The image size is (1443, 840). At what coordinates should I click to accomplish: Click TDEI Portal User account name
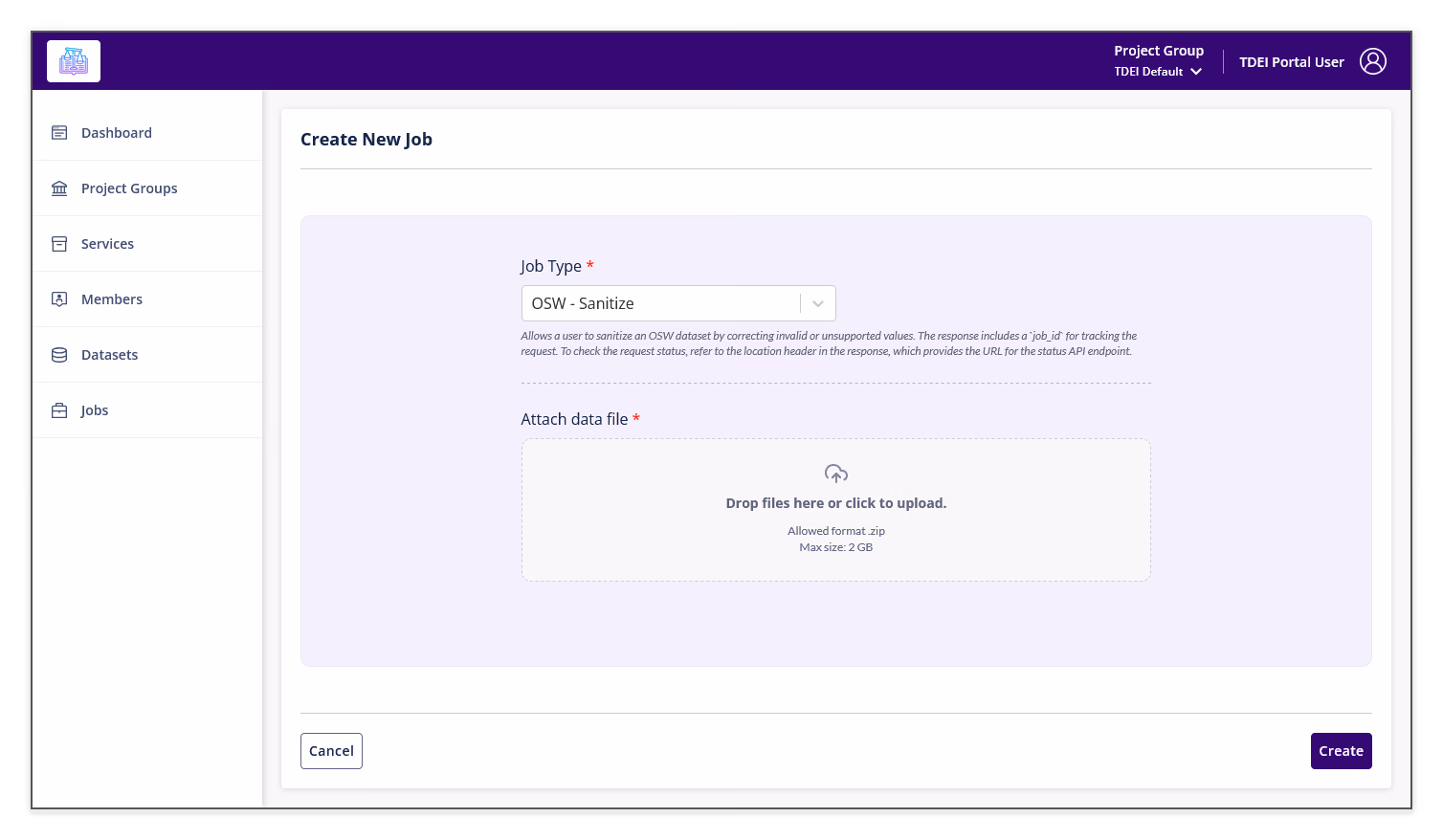pos(1292,62)
